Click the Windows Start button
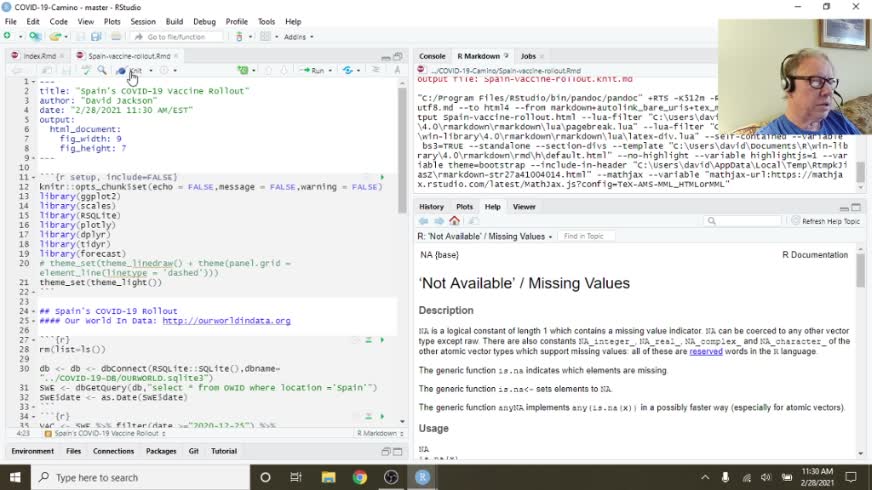Screen dimensions: 872x490 (x=15, y=477)
